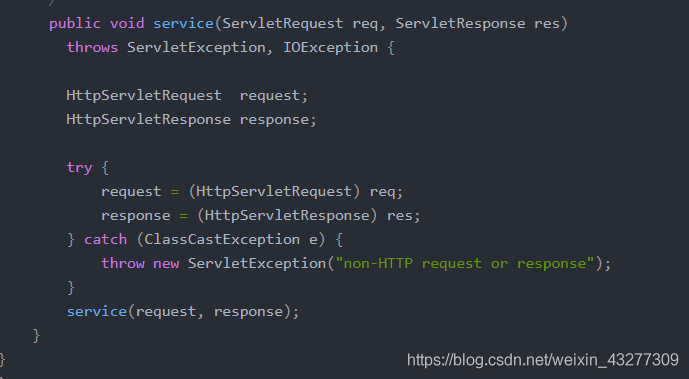Click the 'void' return type keyword
The height and width of the screenshot is (379, 689).
127,23
